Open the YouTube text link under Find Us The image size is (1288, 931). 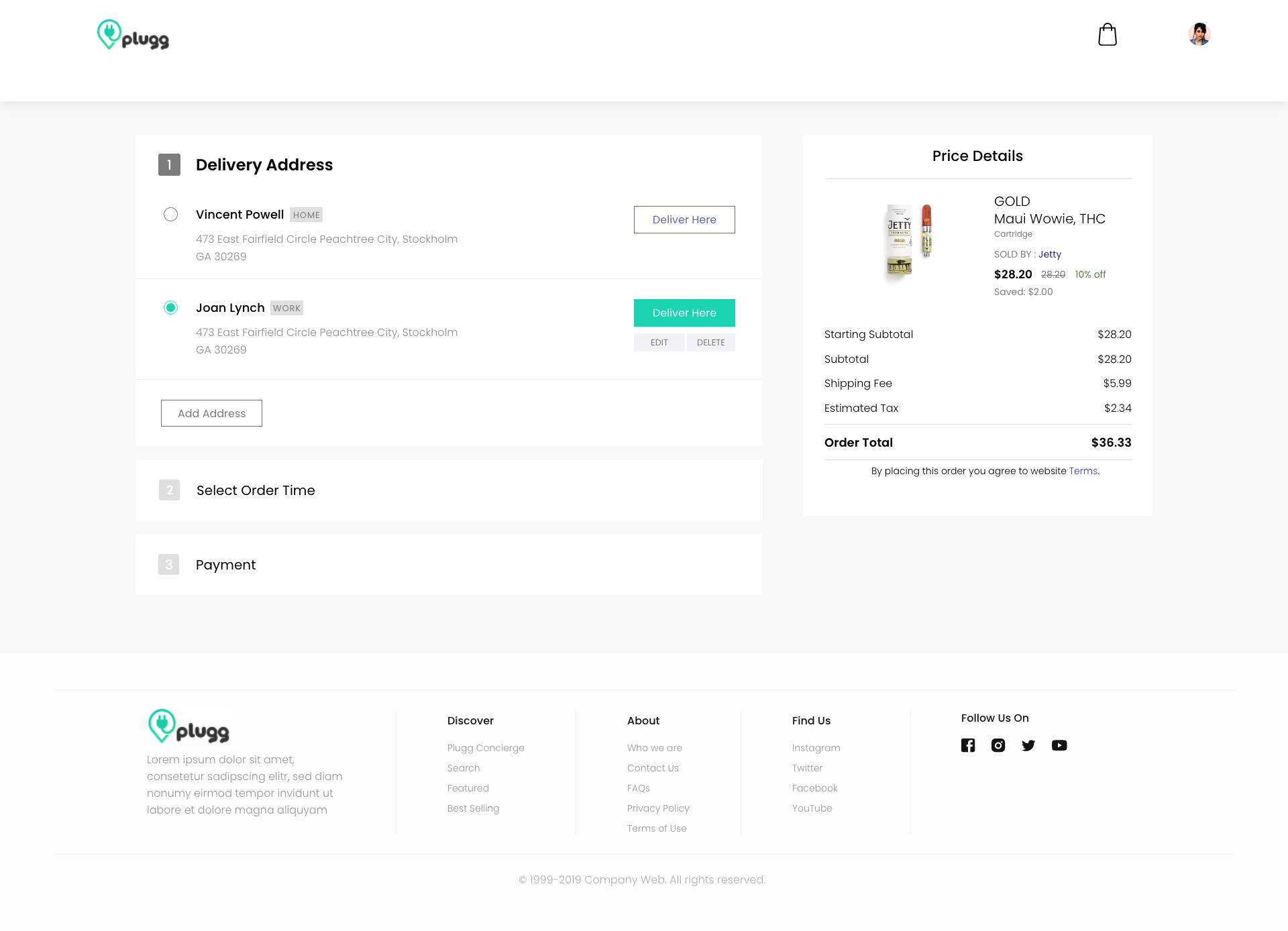[x=812, y=808]
